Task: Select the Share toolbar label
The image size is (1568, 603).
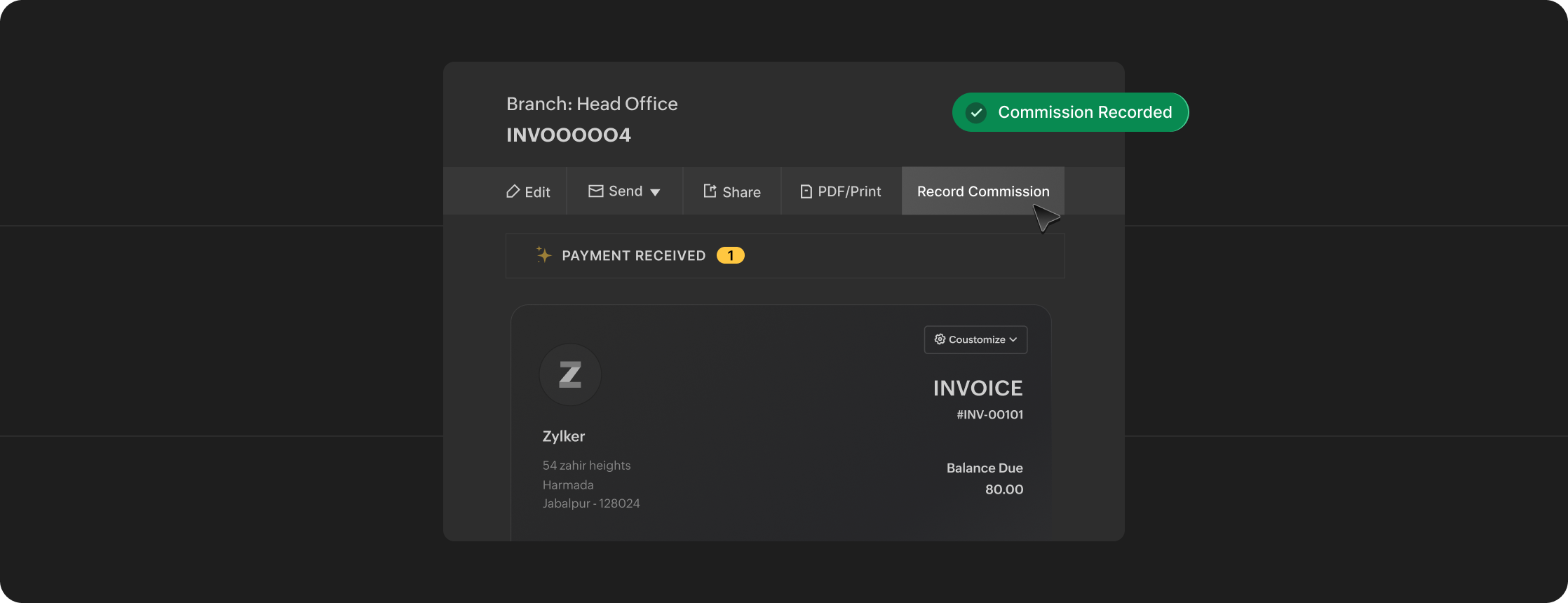Action: coord(741,192)
